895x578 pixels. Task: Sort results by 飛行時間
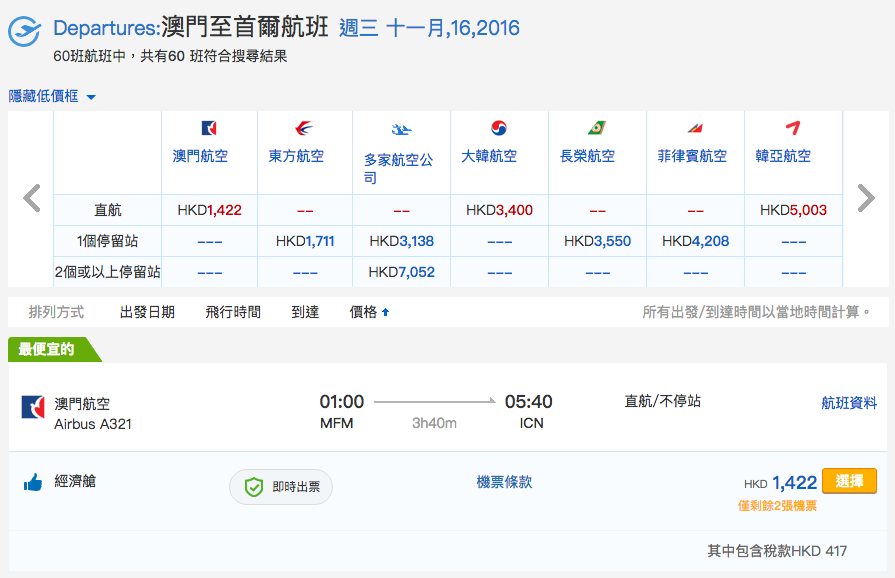(233, 312)
